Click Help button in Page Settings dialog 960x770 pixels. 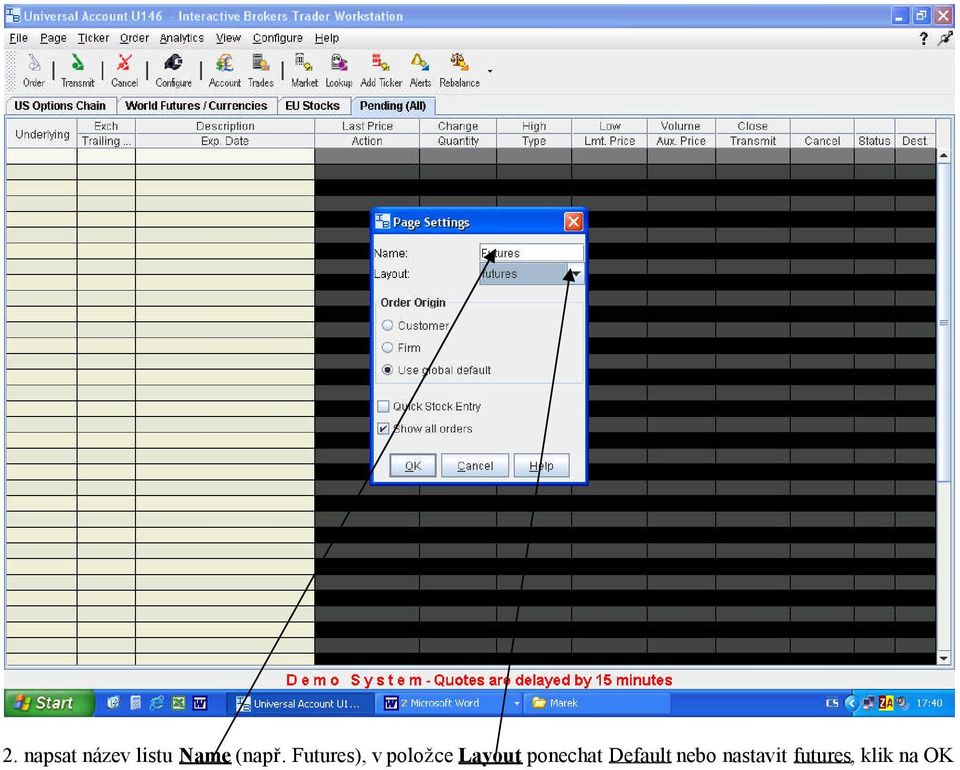click(x=541, y=466)
